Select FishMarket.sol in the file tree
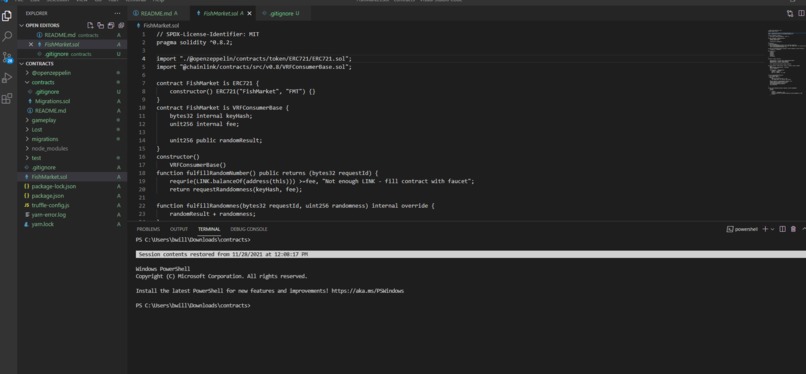This screenshot has height=374, width=806. click(72, 177)
